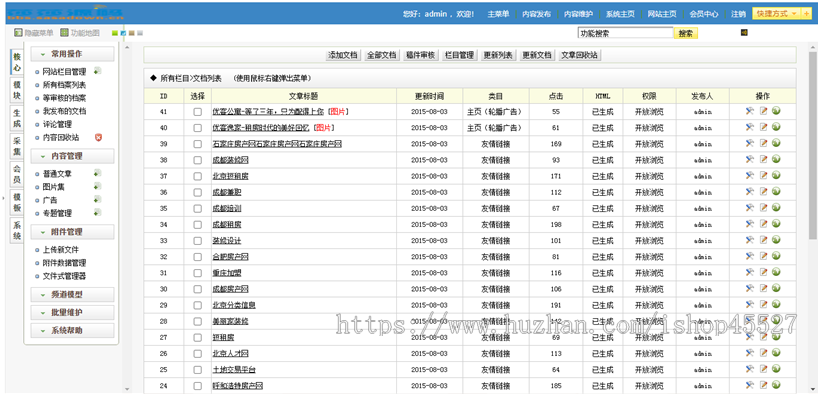This screenshot has width=820, height=396.
Task: Switch to the 采集 vertical tab
Action: (x=17, y=146)
